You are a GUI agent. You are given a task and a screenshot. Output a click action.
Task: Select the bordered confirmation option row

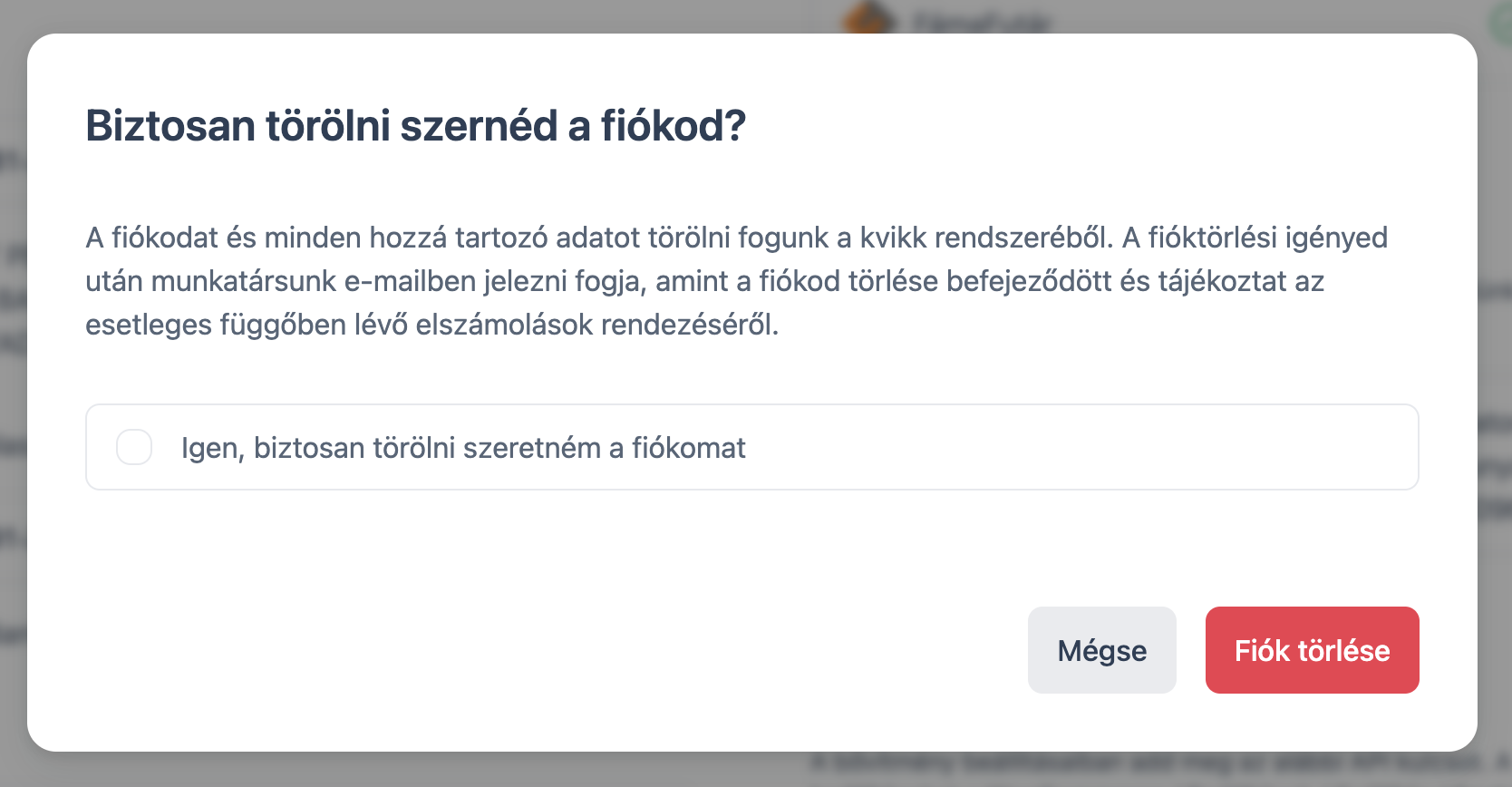pyautogui.click(x=997, y=447)
